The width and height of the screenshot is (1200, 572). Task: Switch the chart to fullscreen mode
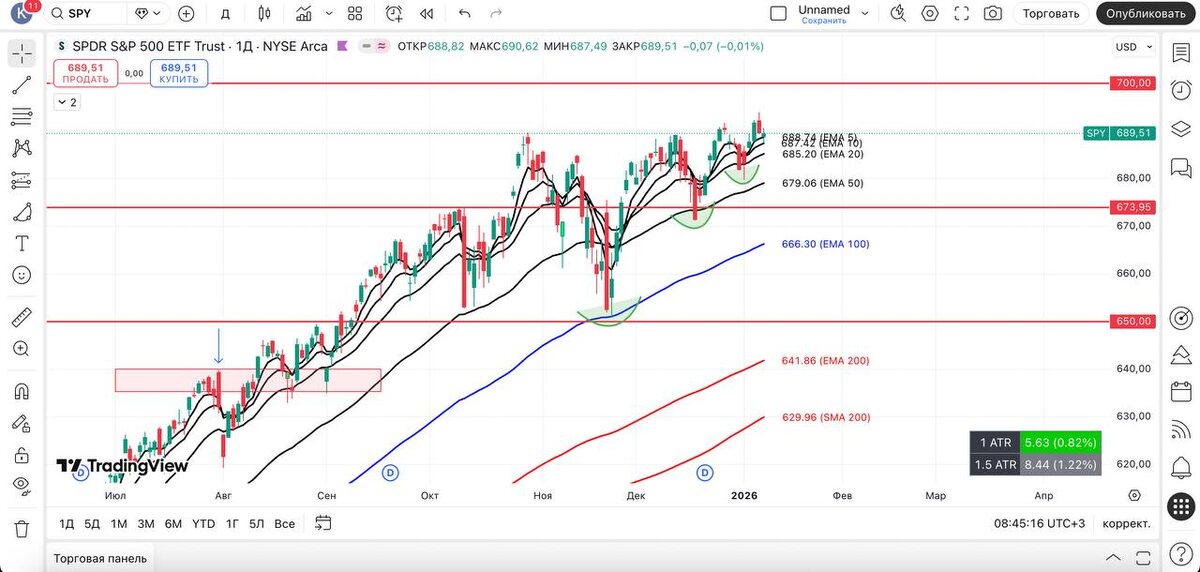[x=962, y=13]
